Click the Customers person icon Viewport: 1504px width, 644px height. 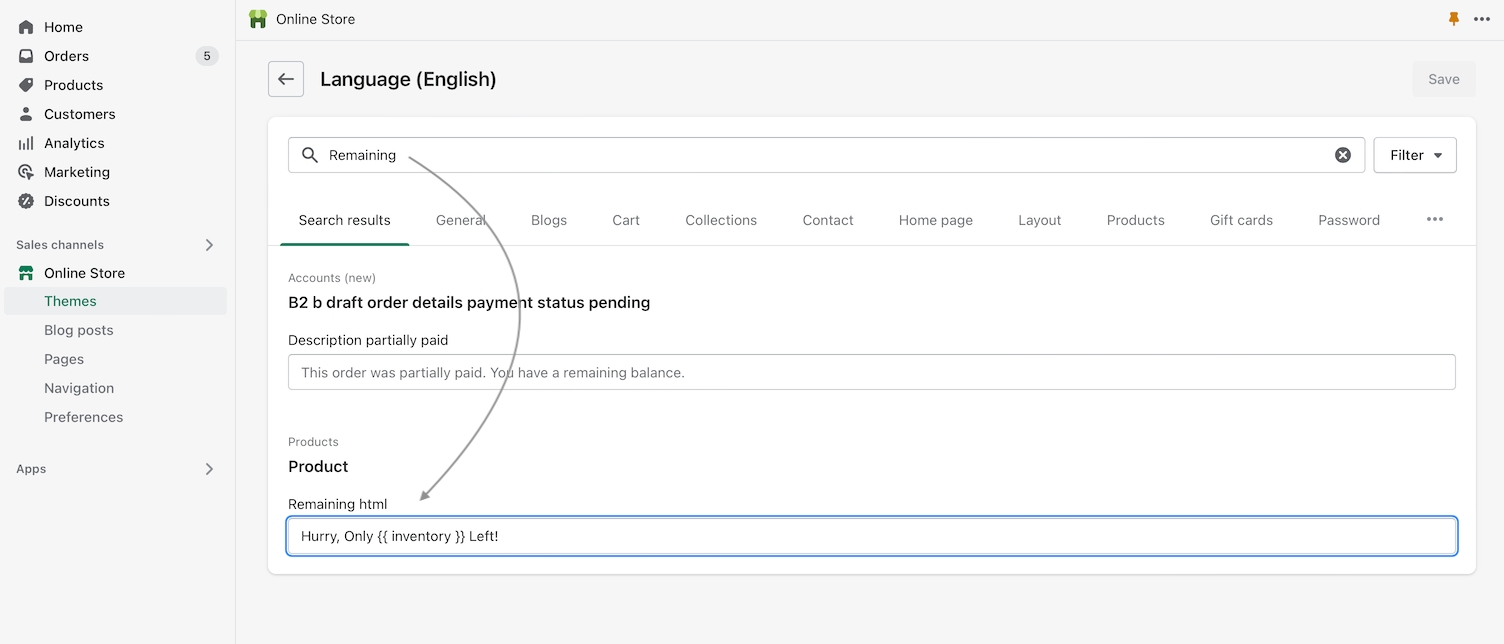coord(26,114)
